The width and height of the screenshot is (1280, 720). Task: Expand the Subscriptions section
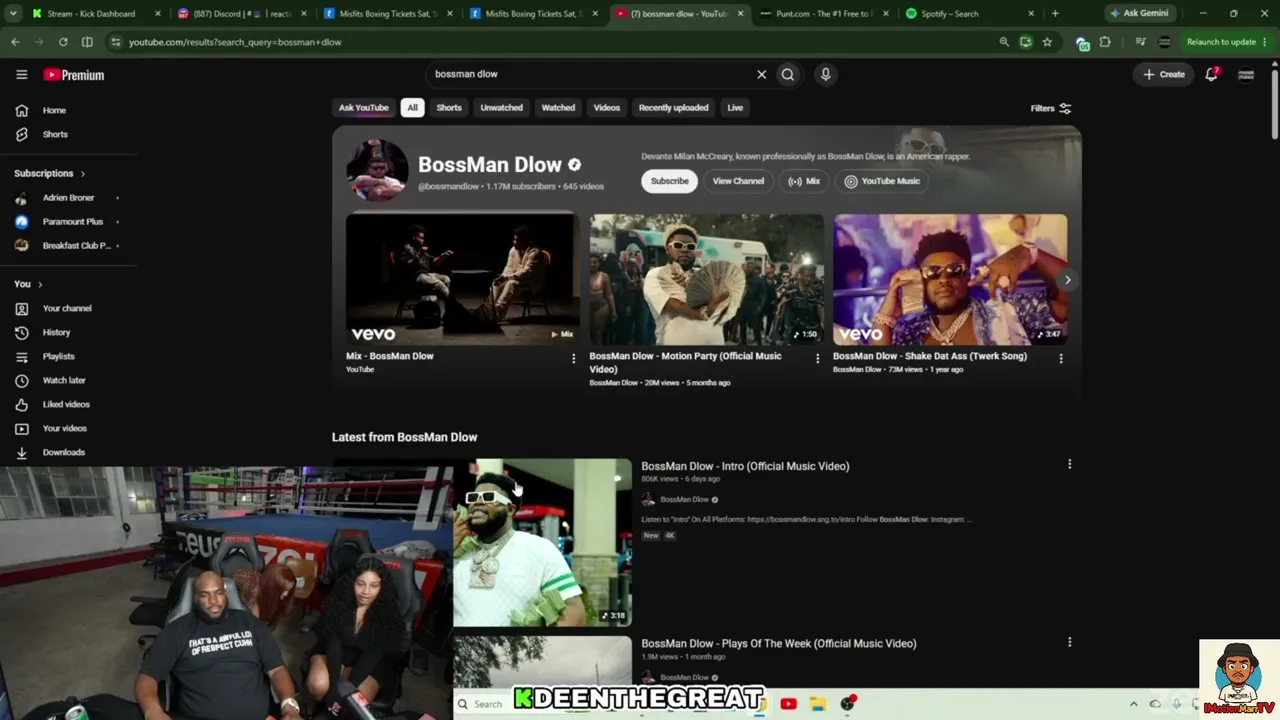(x=50, y=173)
